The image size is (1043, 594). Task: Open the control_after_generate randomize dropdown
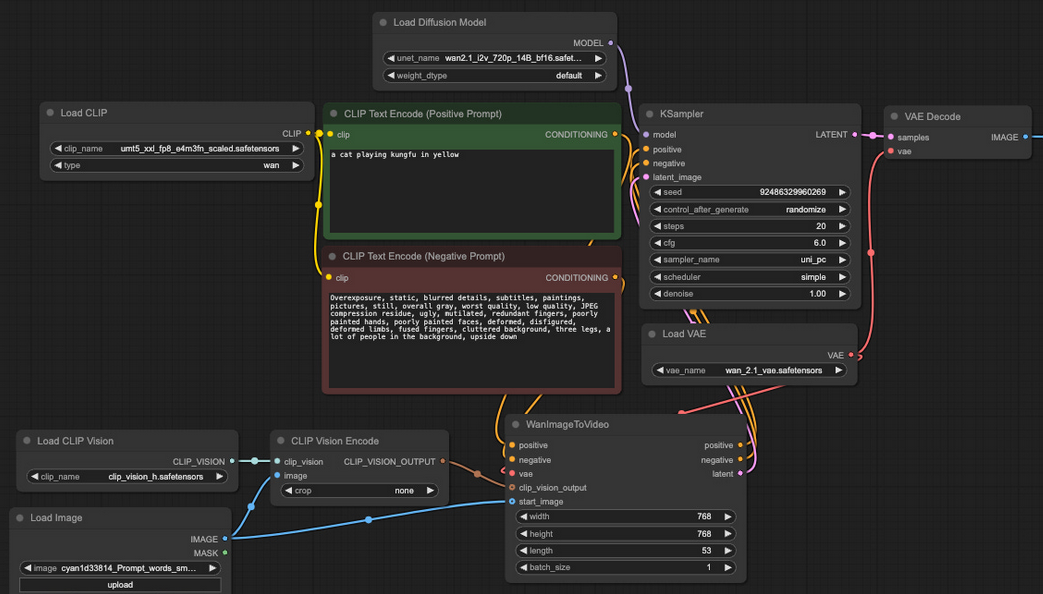[x=750, y=210]
